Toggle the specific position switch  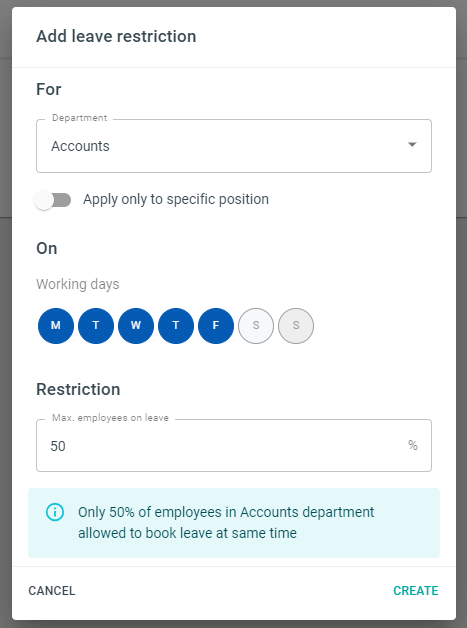53,200
